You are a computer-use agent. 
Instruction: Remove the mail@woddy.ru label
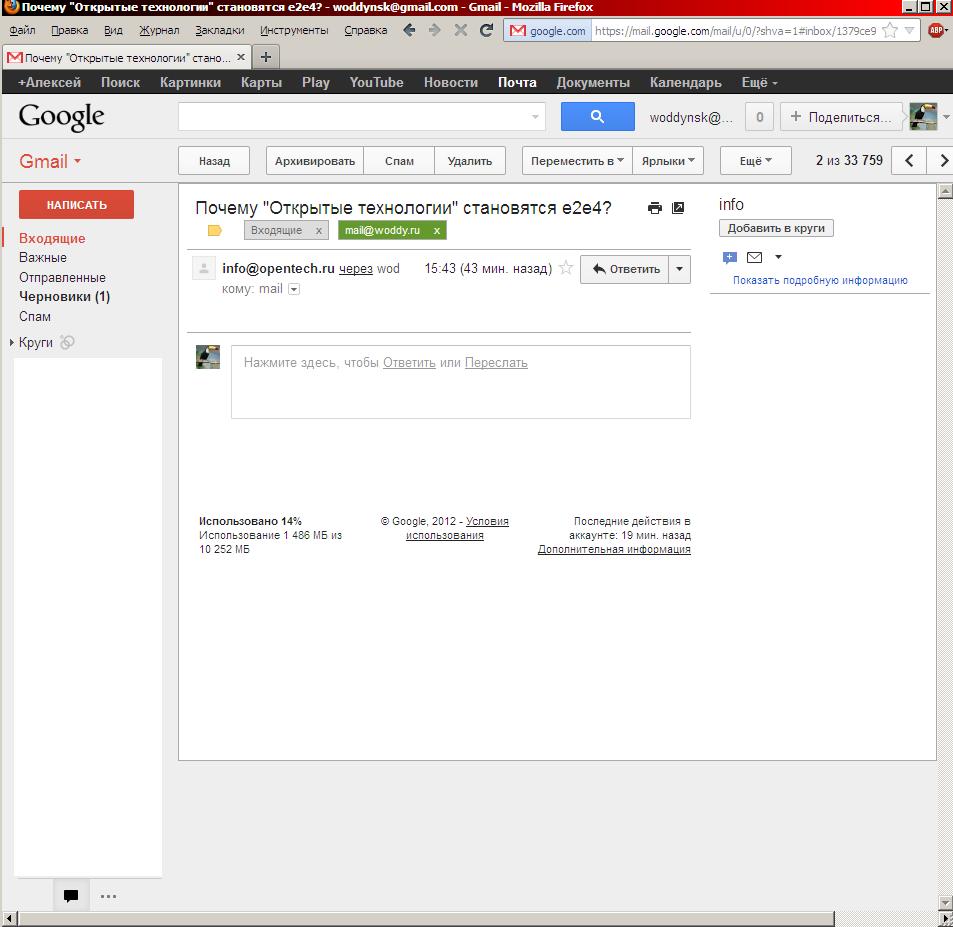click(x=436, y=230)
